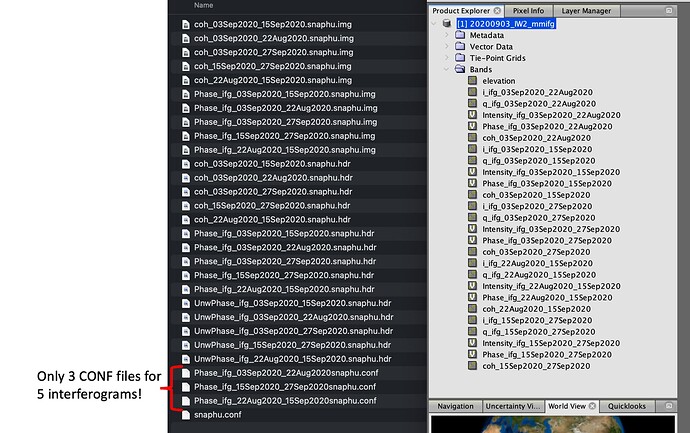690x433 pixels.
Task: Click the band icon of coh_03Sep2020_22Aug2020
Action: (x=472, y=138)
